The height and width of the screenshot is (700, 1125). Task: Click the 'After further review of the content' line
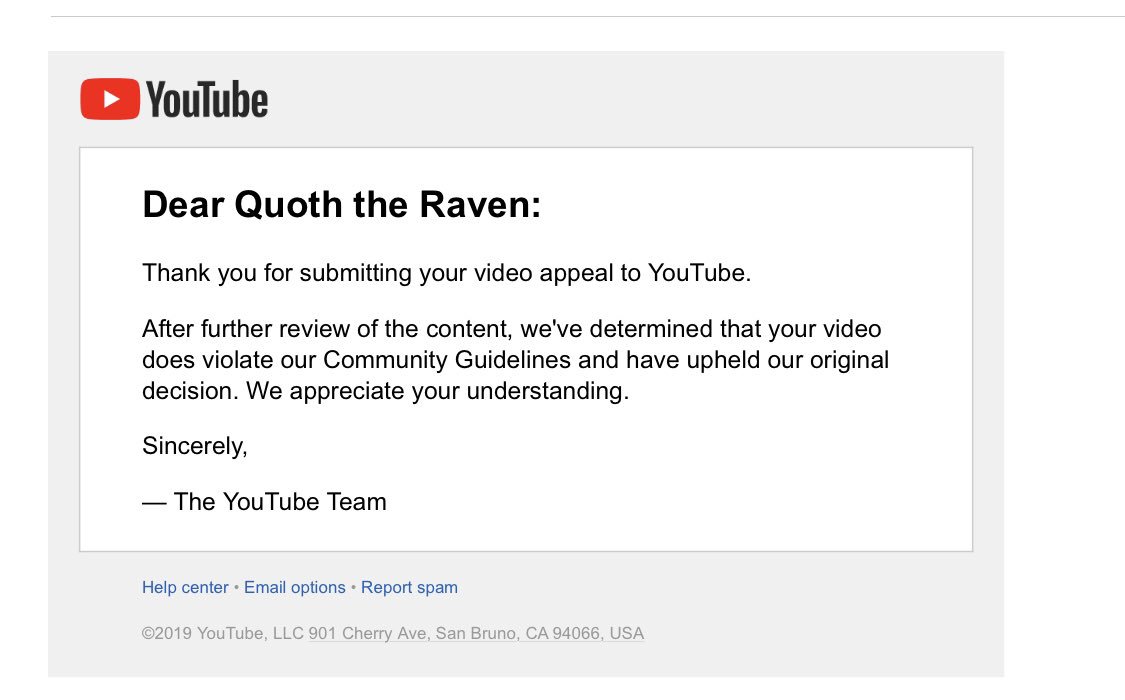(512, 328)
